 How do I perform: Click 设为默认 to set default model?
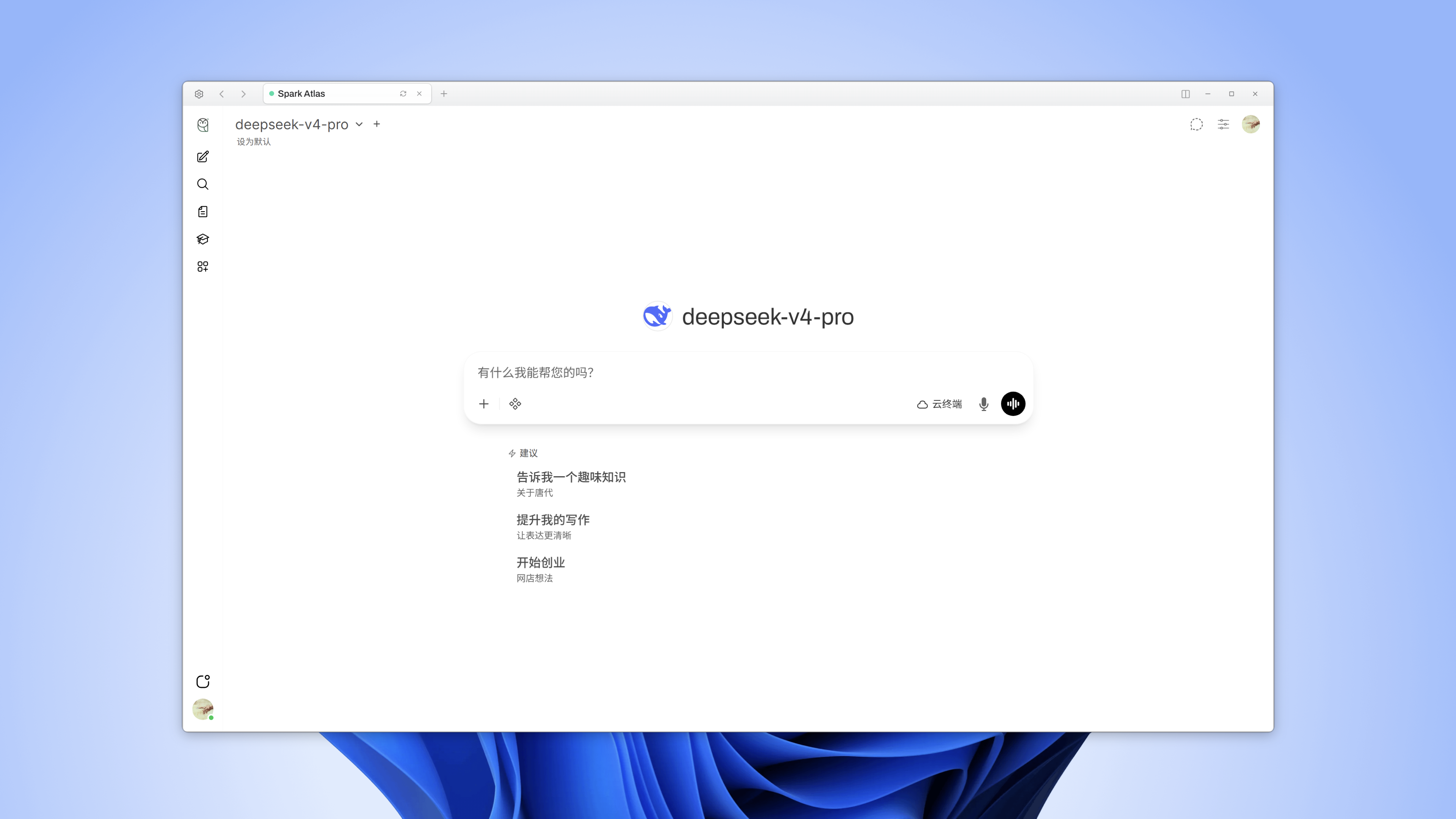point(254,141)
